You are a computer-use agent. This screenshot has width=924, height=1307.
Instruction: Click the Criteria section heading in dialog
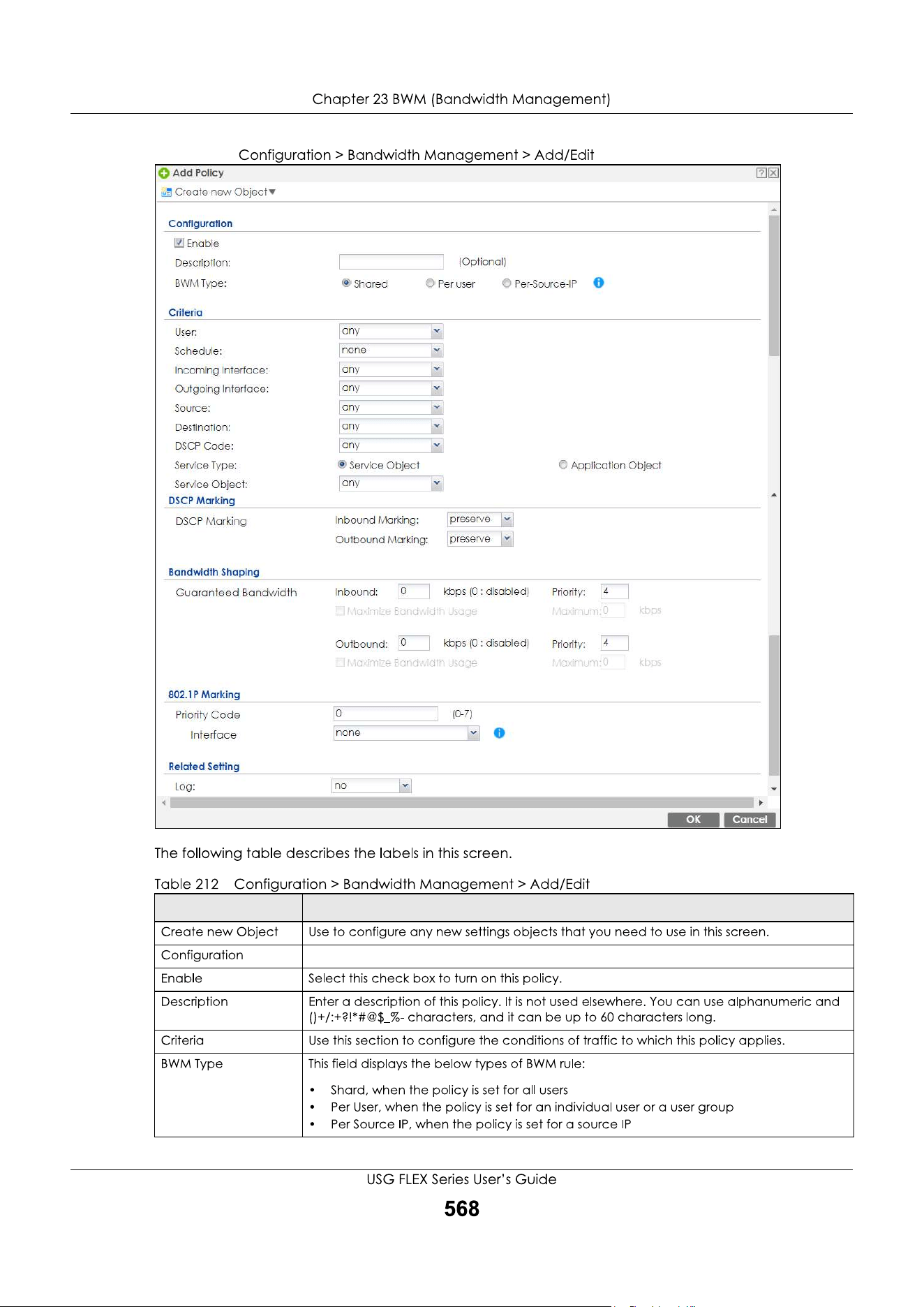click(186, 313)
